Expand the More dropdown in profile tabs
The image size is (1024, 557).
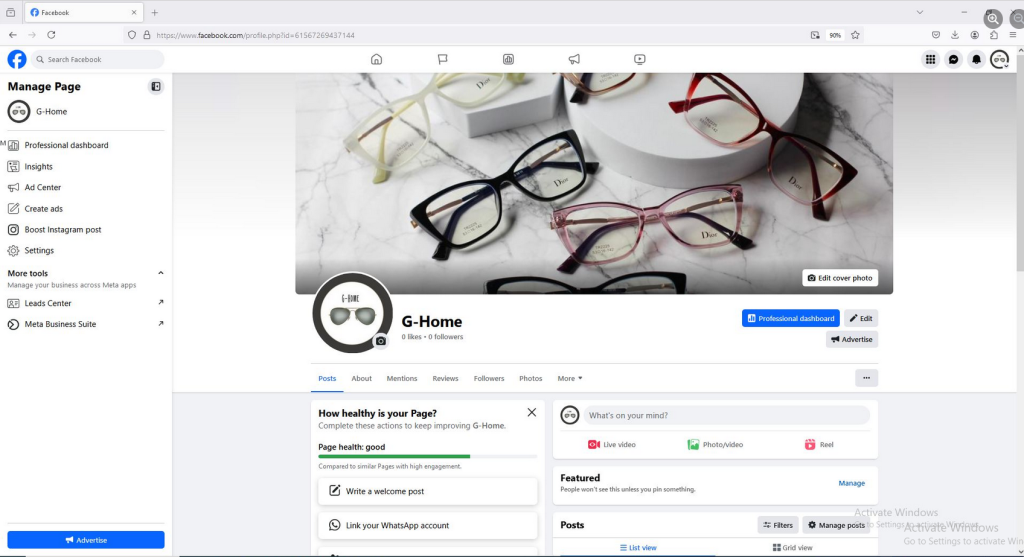pyautogui.click(x=570, y=378)
